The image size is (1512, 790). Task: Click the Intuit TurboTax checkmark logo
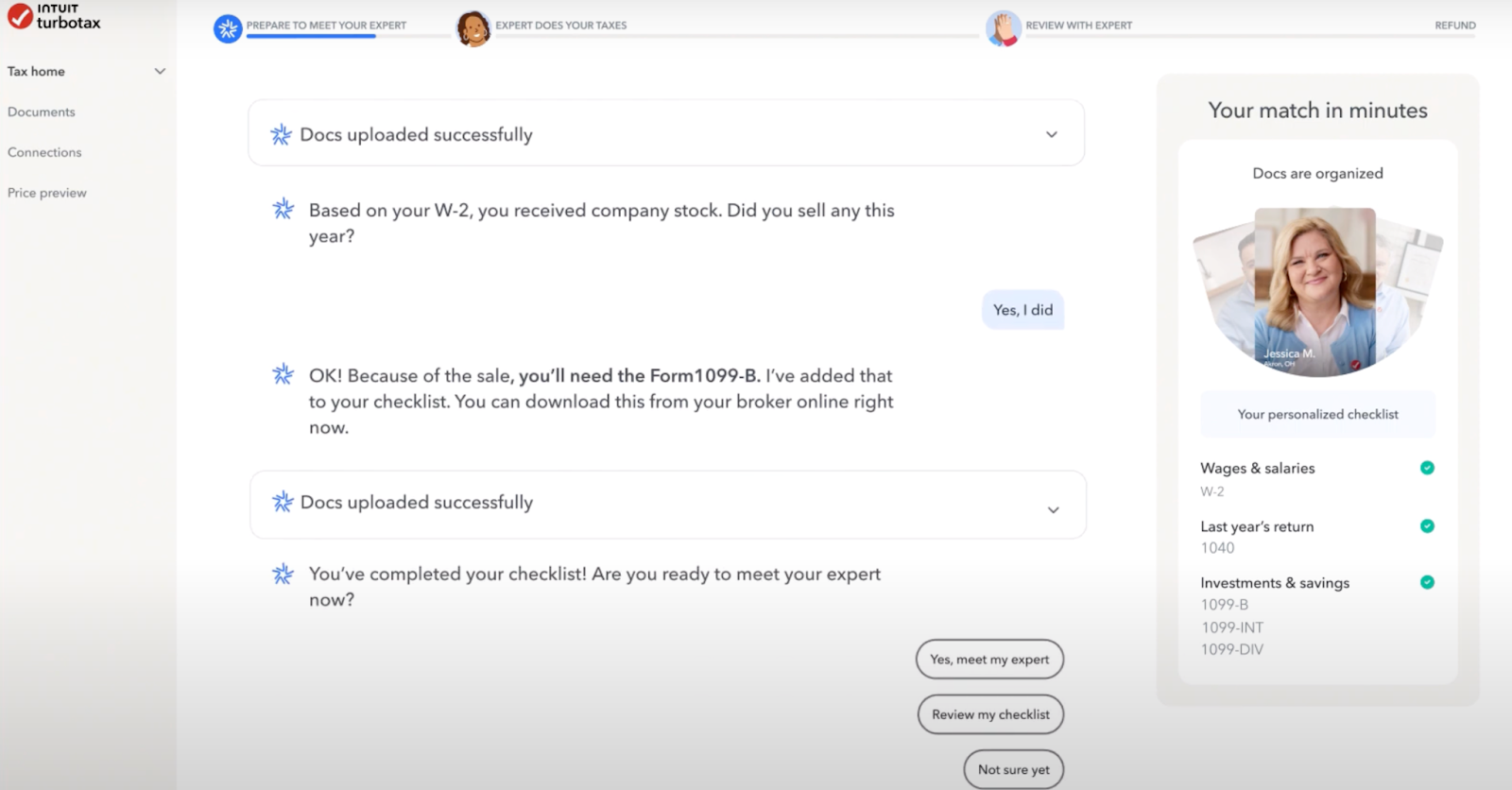(x=20, y=16)
